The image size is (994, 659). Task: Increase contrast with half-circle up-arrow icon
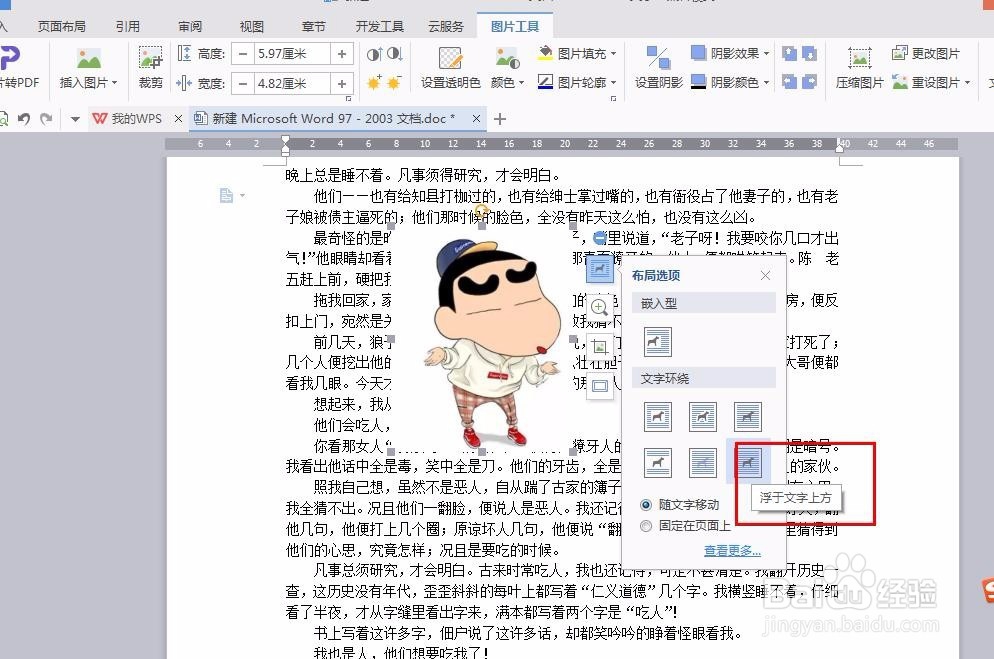tap(374, 54)
